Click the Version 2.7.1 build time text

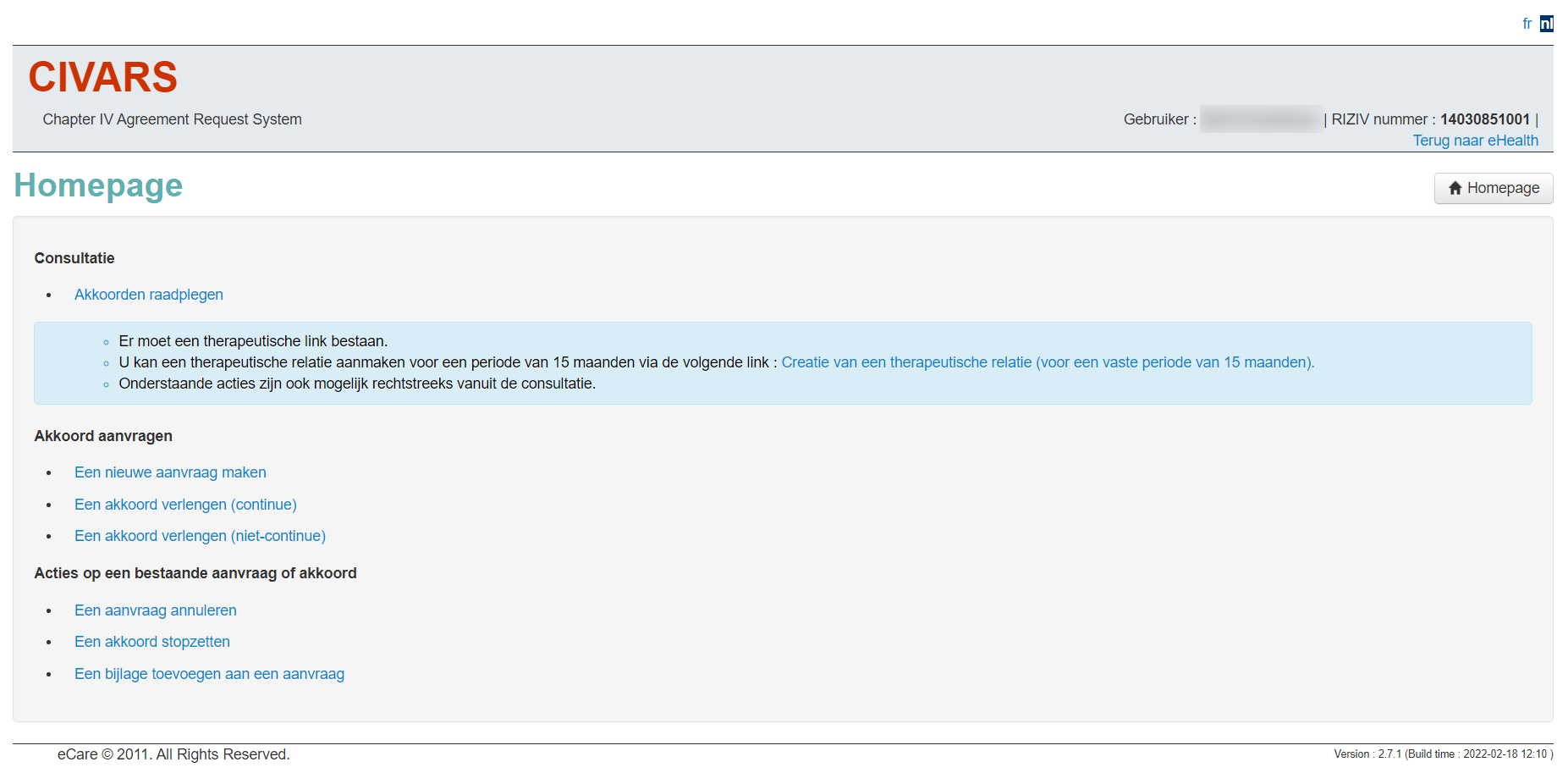[x=1444, y=754]
